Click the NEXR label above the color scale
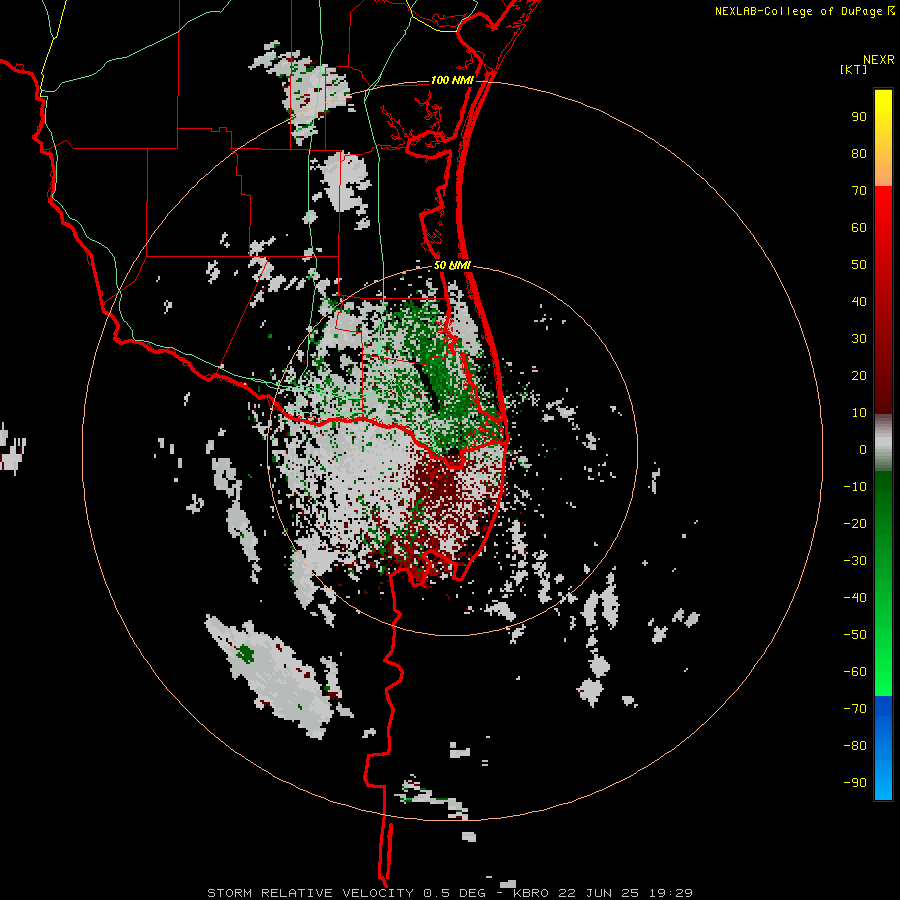The image size is (900, 900). 879,60
